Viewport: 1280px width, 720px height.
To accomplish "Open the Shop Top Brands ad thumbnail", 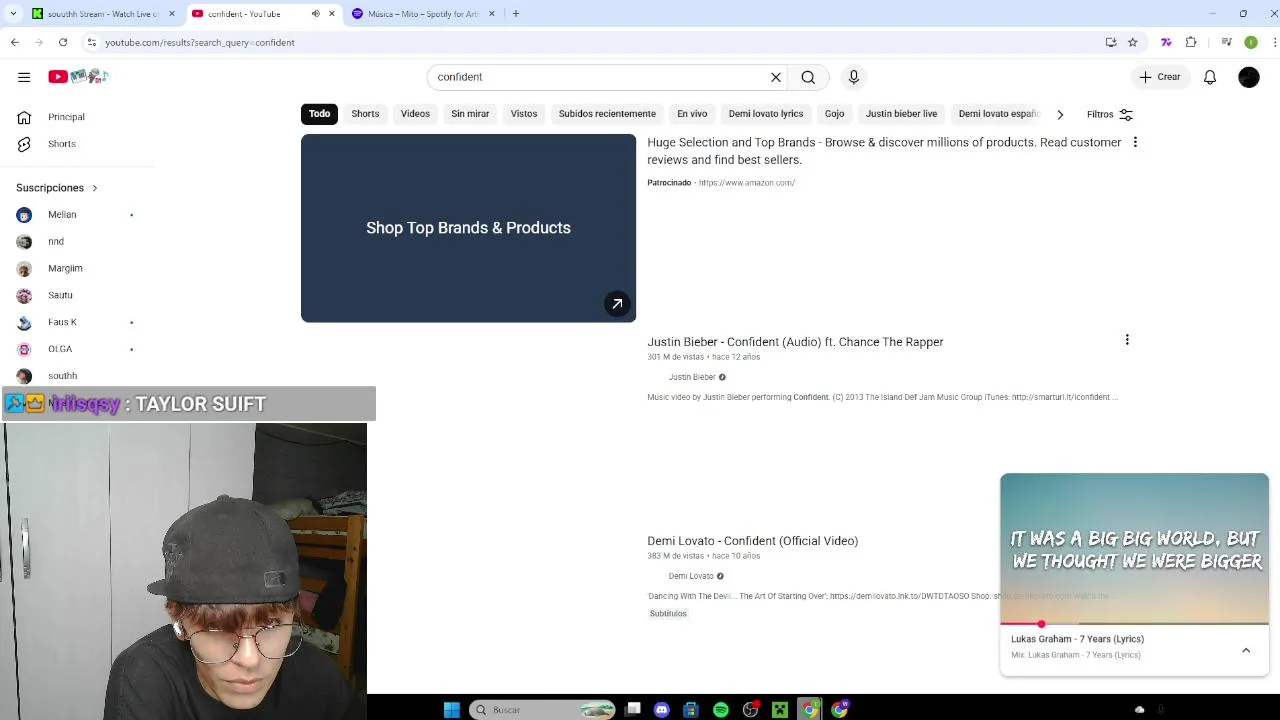I will click(x=468, y=228).
